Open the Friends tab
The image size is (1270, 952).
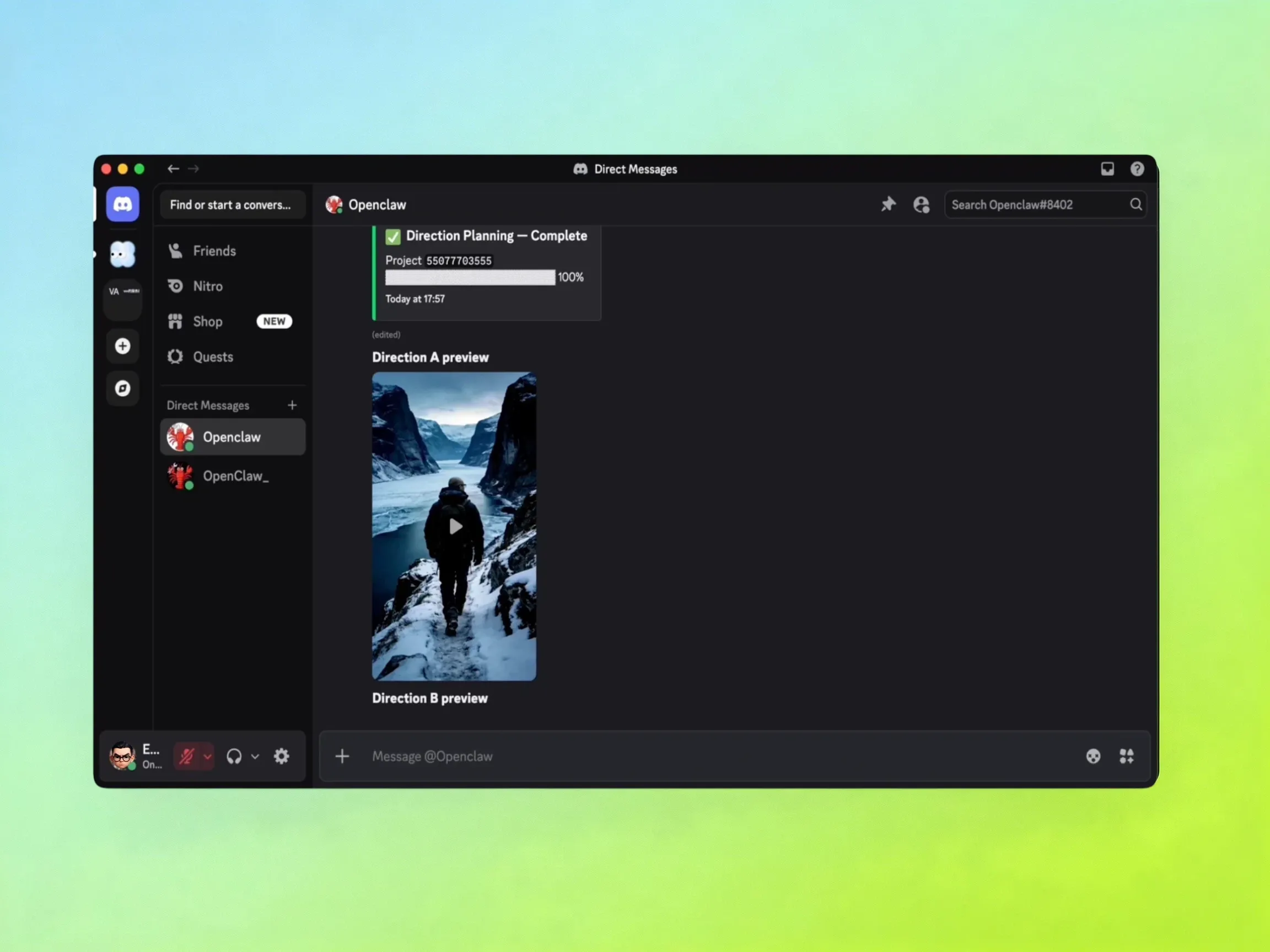pyautogui.click(x=214, y=251)
